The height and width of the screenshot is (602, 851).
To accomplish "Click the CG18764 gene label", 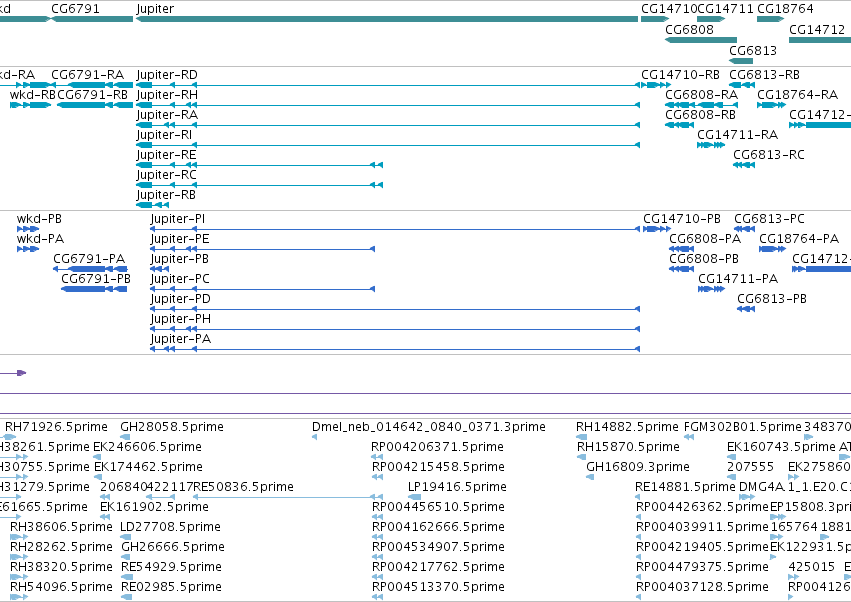I will 785,9.
